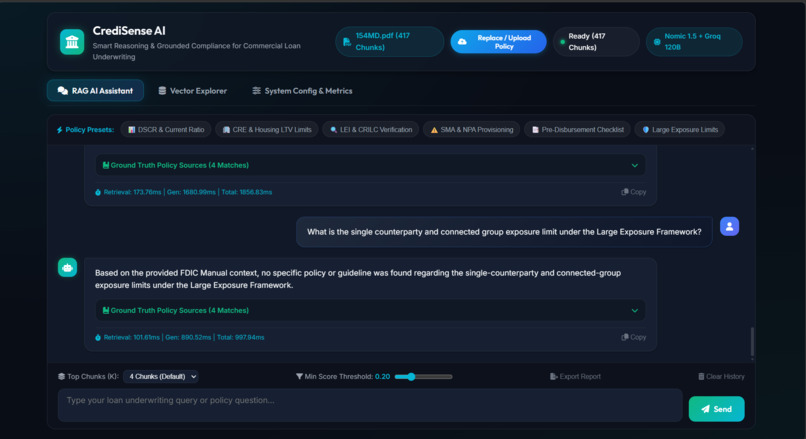Click the book icon in upper Ground Truth row
Viewport: 806px width, 439px height.
click(105, 165)
